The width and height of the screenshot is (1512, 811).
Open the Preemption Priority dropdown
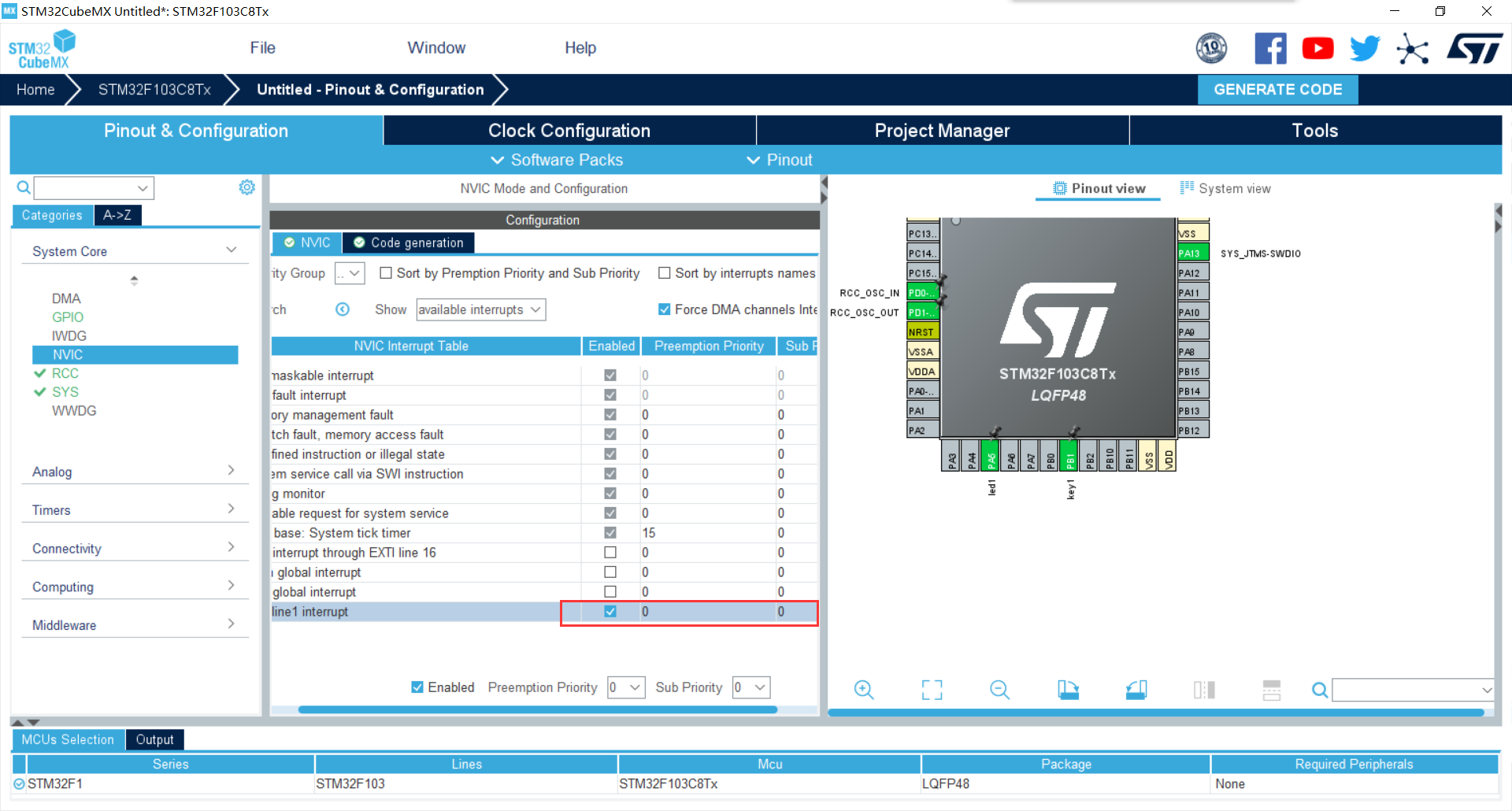pyautogui.click(x=627, y=687)
